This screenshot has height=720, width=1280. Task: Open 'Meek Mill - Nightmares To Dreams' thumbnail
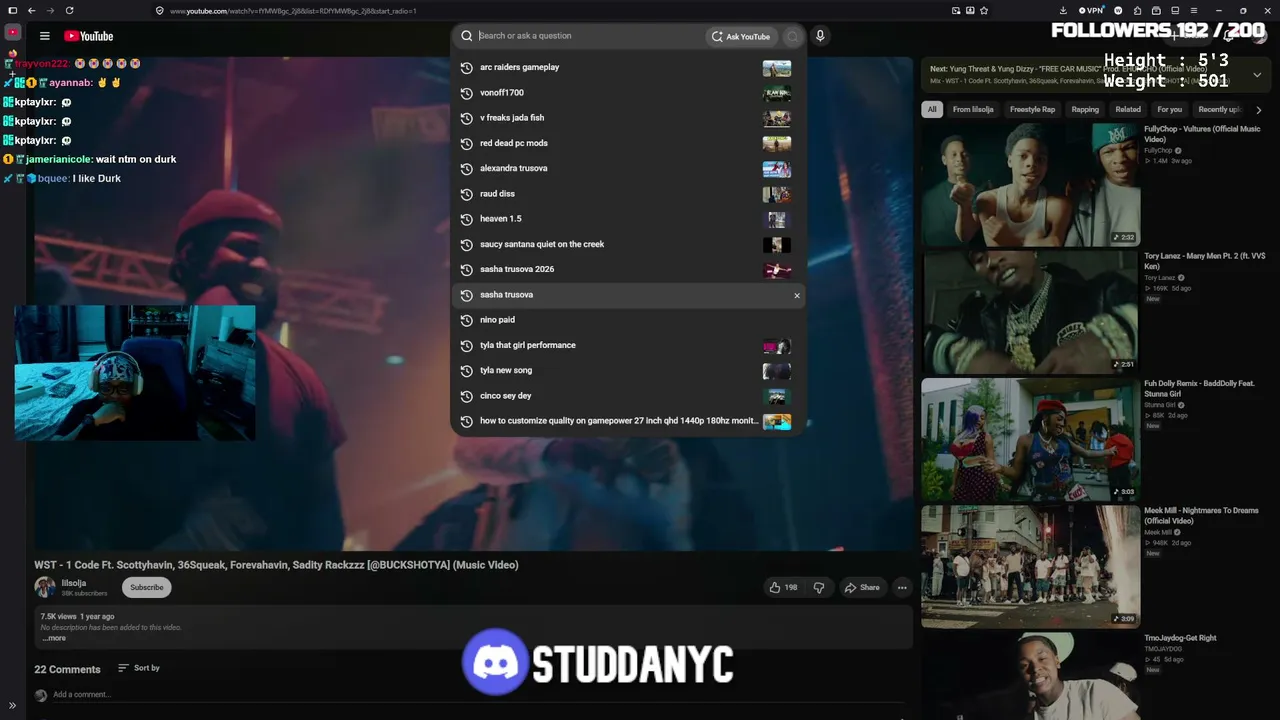1030,566
